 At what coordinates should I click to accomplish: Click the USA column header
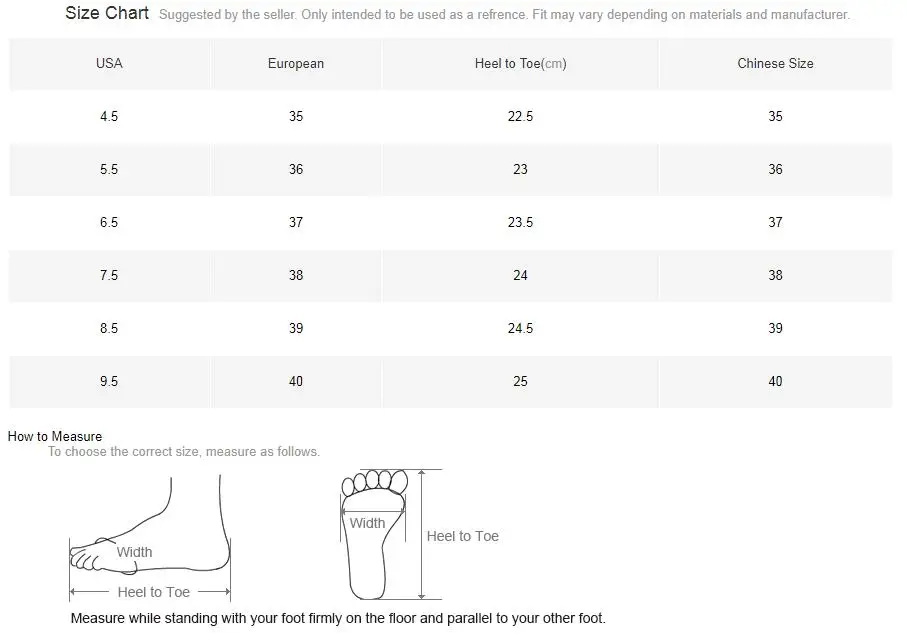pyautogui.click(x=109, y=63)
